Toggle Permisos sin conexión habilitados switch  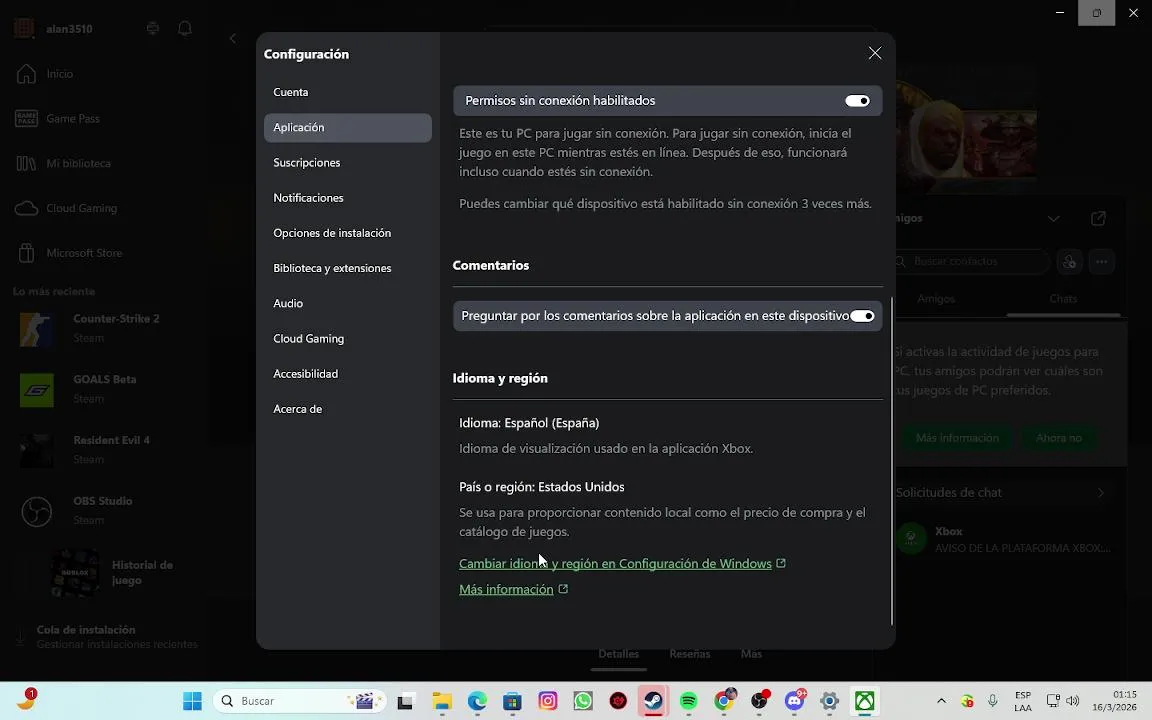(857, 101)
